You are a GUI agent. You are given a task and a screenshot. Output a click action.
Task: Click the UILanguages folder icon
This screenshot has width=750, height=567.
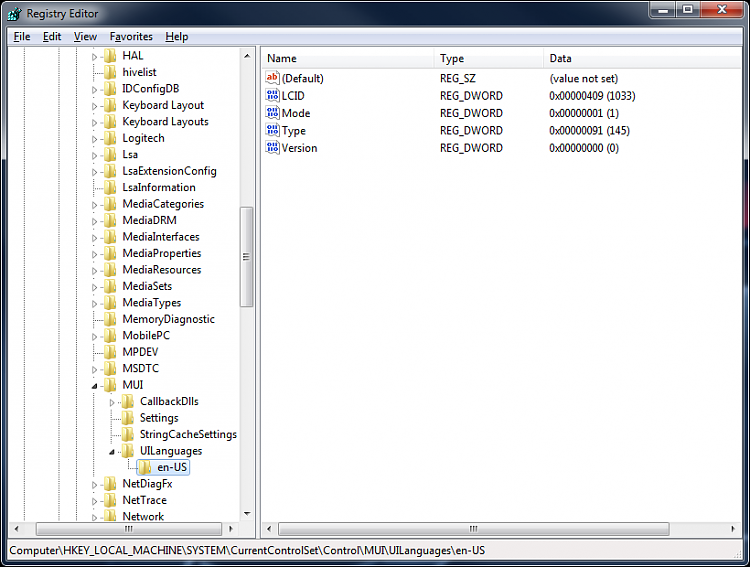point(128,451)
